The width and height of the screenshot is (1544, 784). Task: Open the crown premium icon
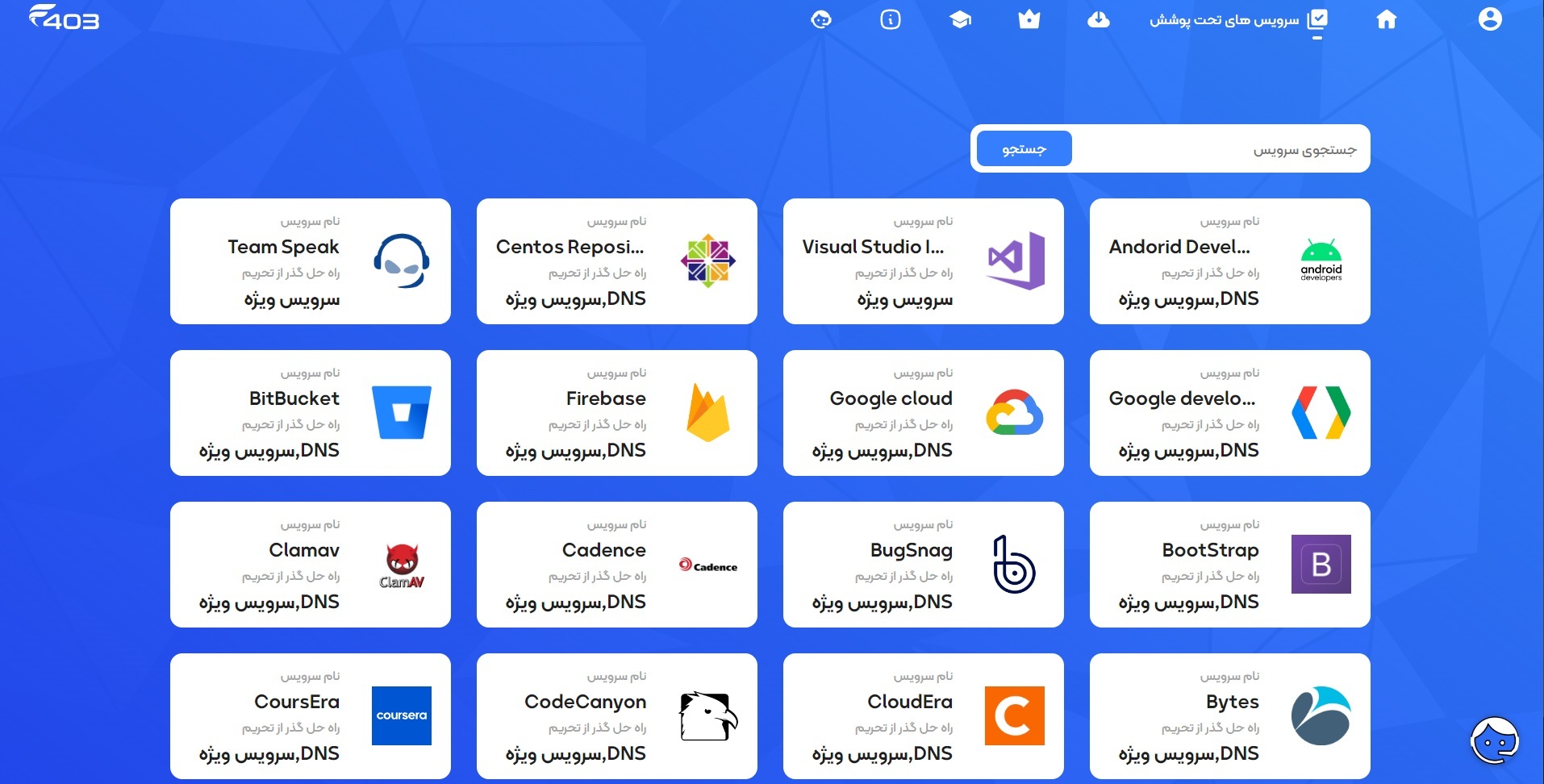[1029, 19]
